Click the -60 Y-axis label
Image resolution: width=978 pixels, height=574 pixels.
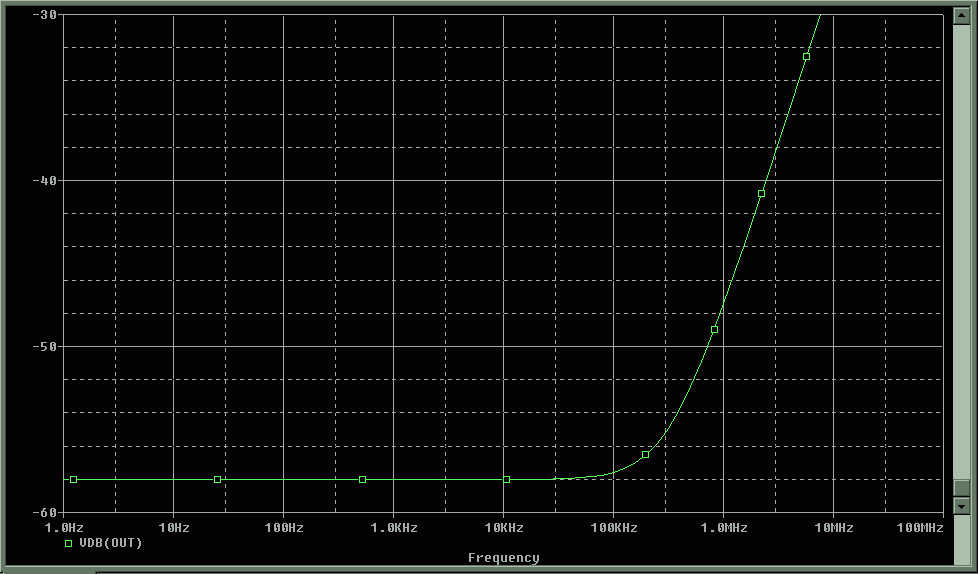44,512
